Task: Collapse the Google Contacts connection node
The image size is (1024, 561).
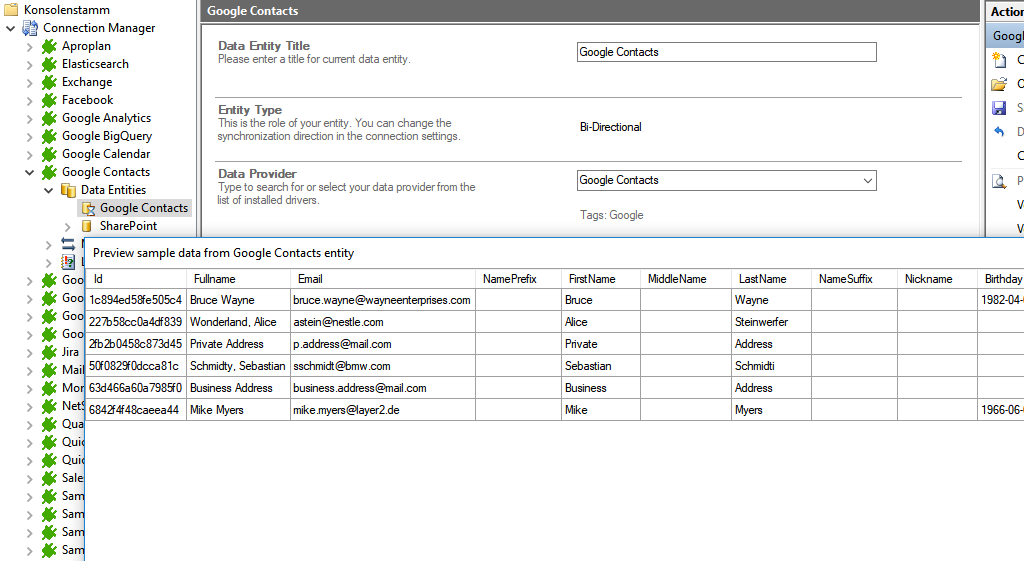Action: 29,172
